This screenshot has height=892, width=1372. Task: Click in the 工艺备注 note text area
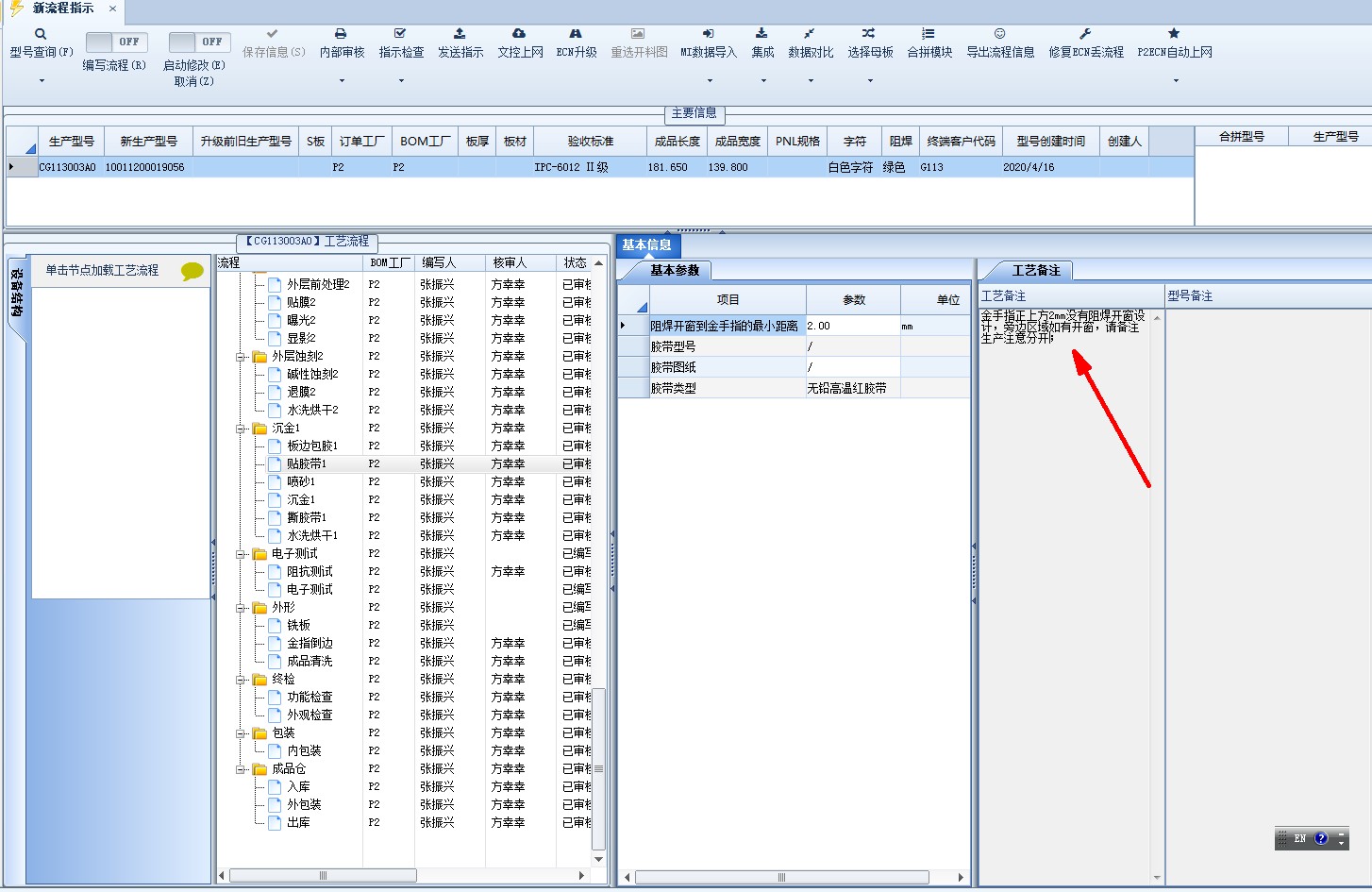click(1064, 595)
